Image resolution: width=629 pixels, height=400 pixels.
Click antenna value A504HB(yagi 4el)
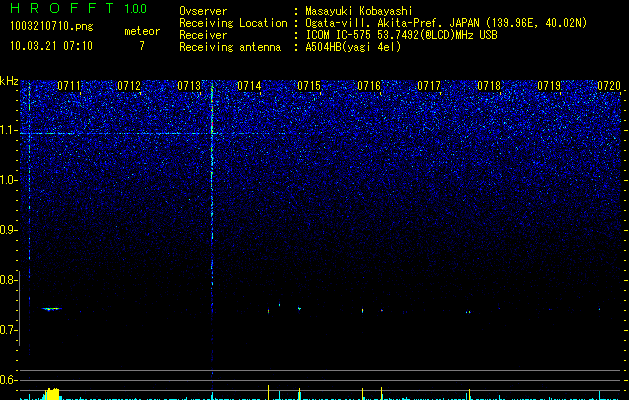pos(353,47)
